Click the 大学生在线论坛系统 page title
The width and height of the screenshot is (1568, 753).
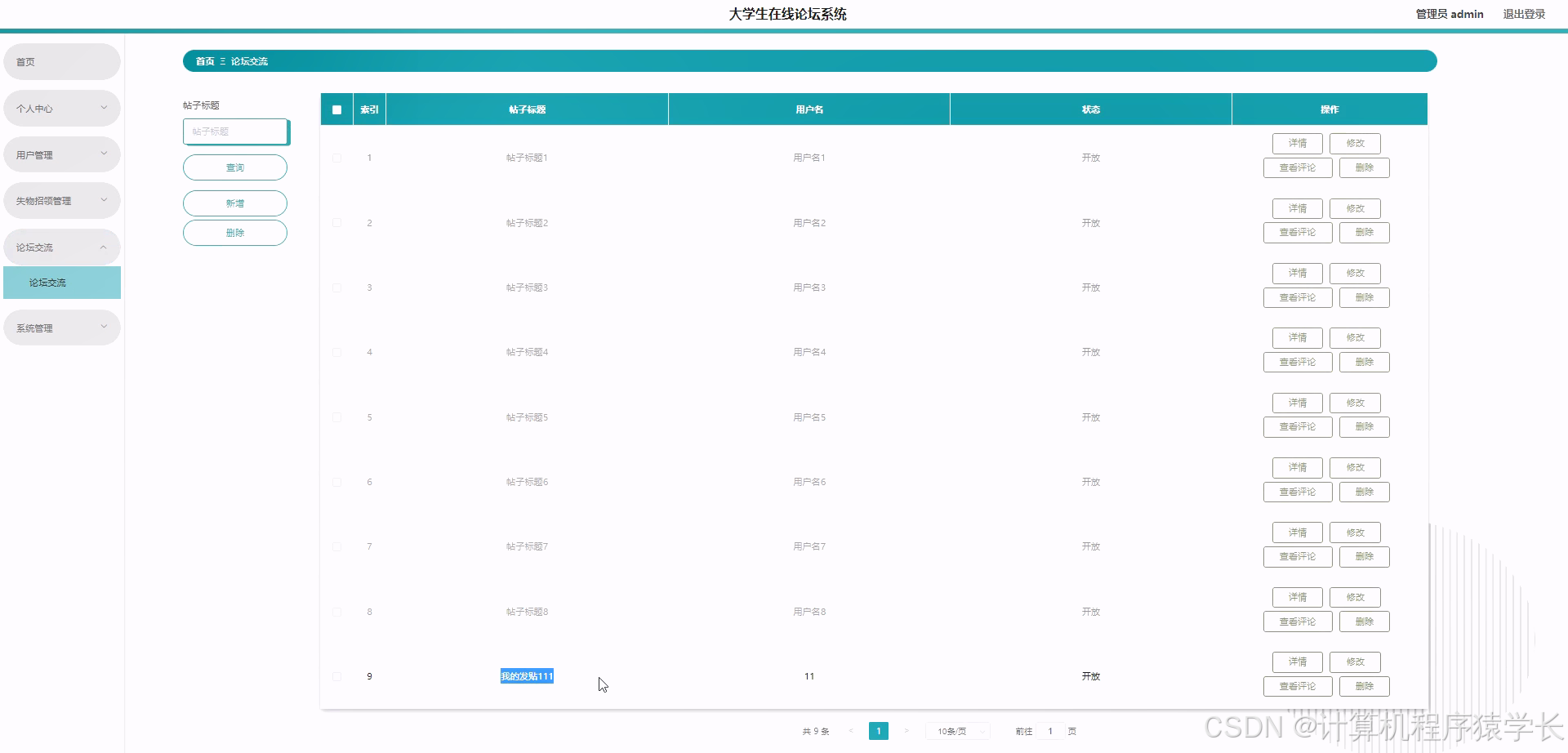787,14
